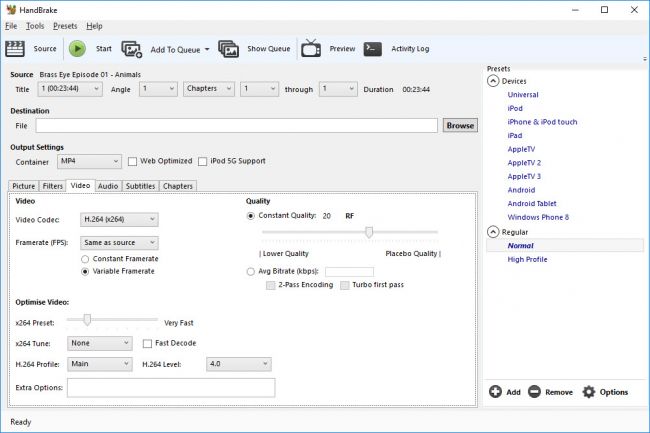The height and width of the screenshot is (433, 650).
Task: Select the Constant Framerate radio button
Action: [x=85, y=259]
